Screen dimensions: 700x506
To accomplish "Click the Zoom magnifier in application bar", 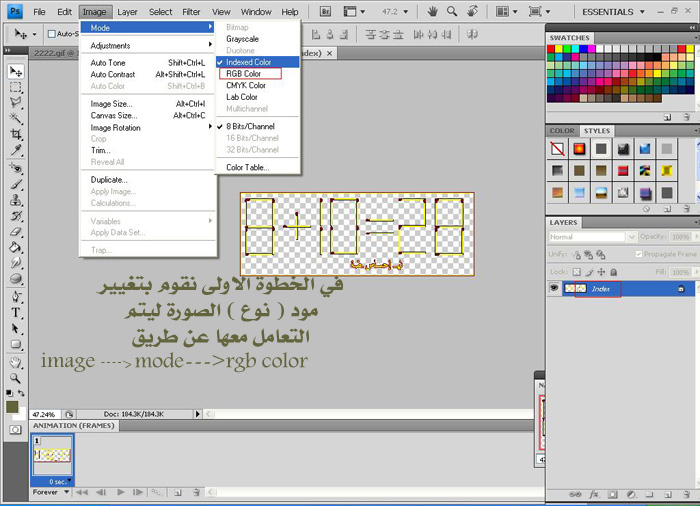I will (452, 12).
